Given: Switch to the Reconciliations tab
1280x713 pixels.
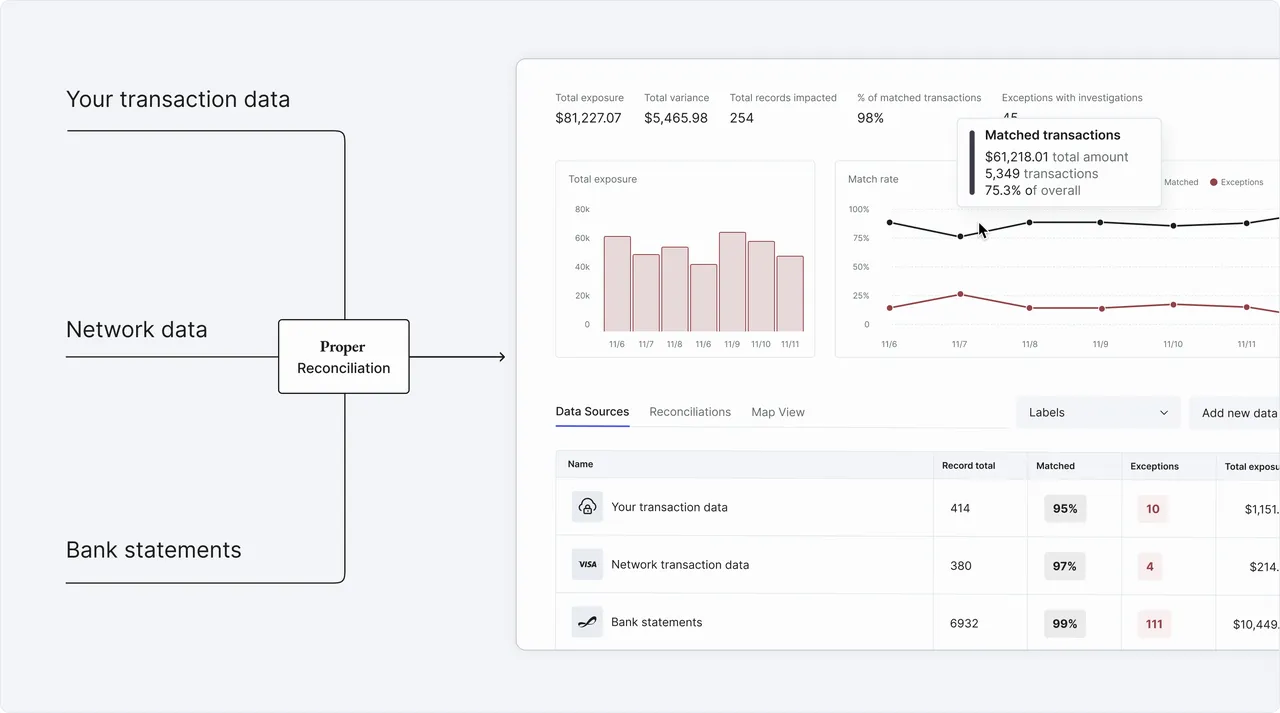Looking at the screenshot, I should pyautogui.click(x=690, y=412).
